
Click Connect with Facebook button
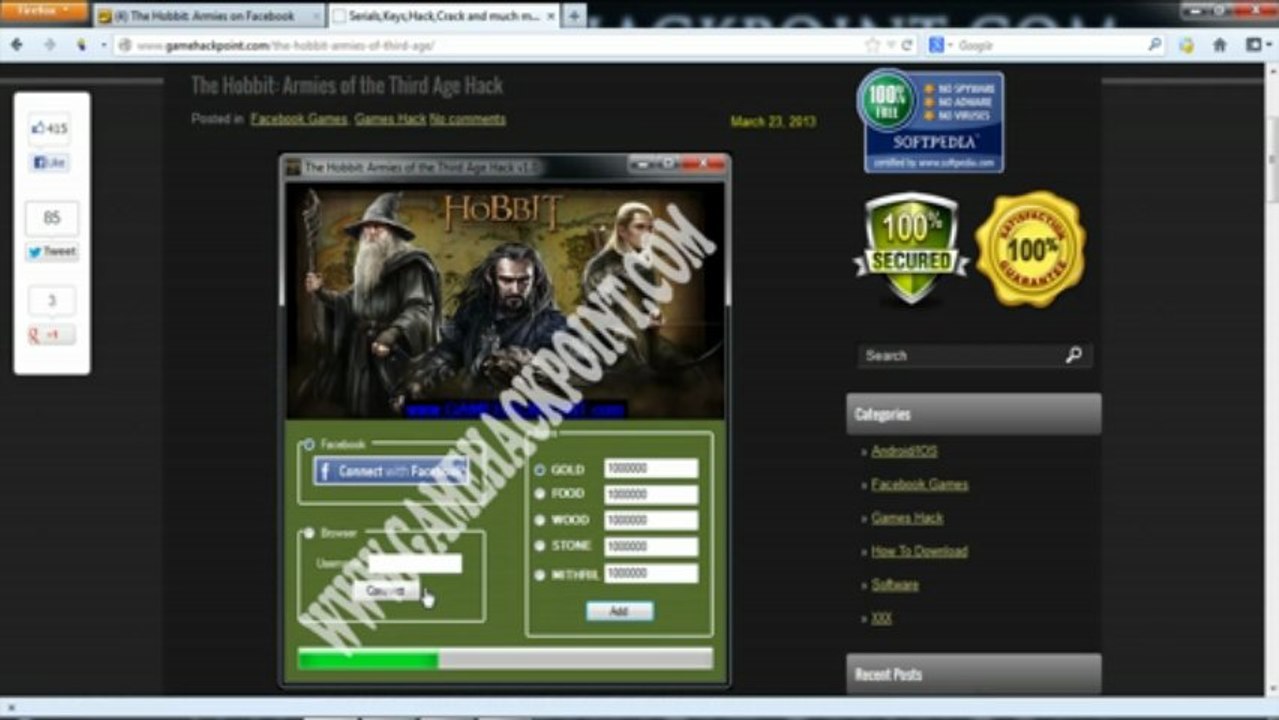click(390, 471)
